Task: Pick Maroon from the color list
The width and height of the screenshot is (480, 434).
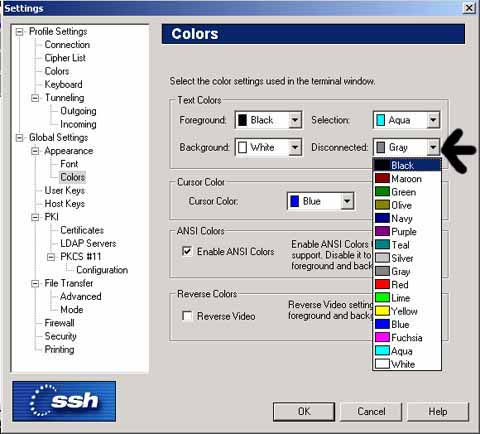Action: [x=407, y=179]
